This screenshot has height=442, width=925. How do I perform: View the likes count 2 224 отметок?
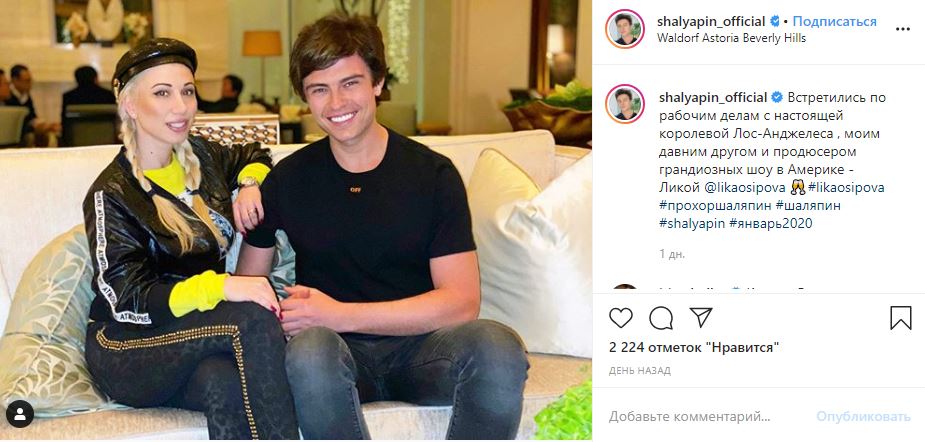[694, 348]
